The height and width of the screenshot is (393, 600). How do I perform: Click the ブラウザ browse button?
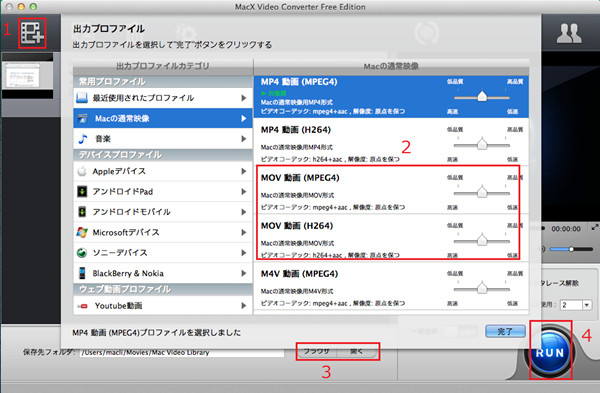coord(316,351)
